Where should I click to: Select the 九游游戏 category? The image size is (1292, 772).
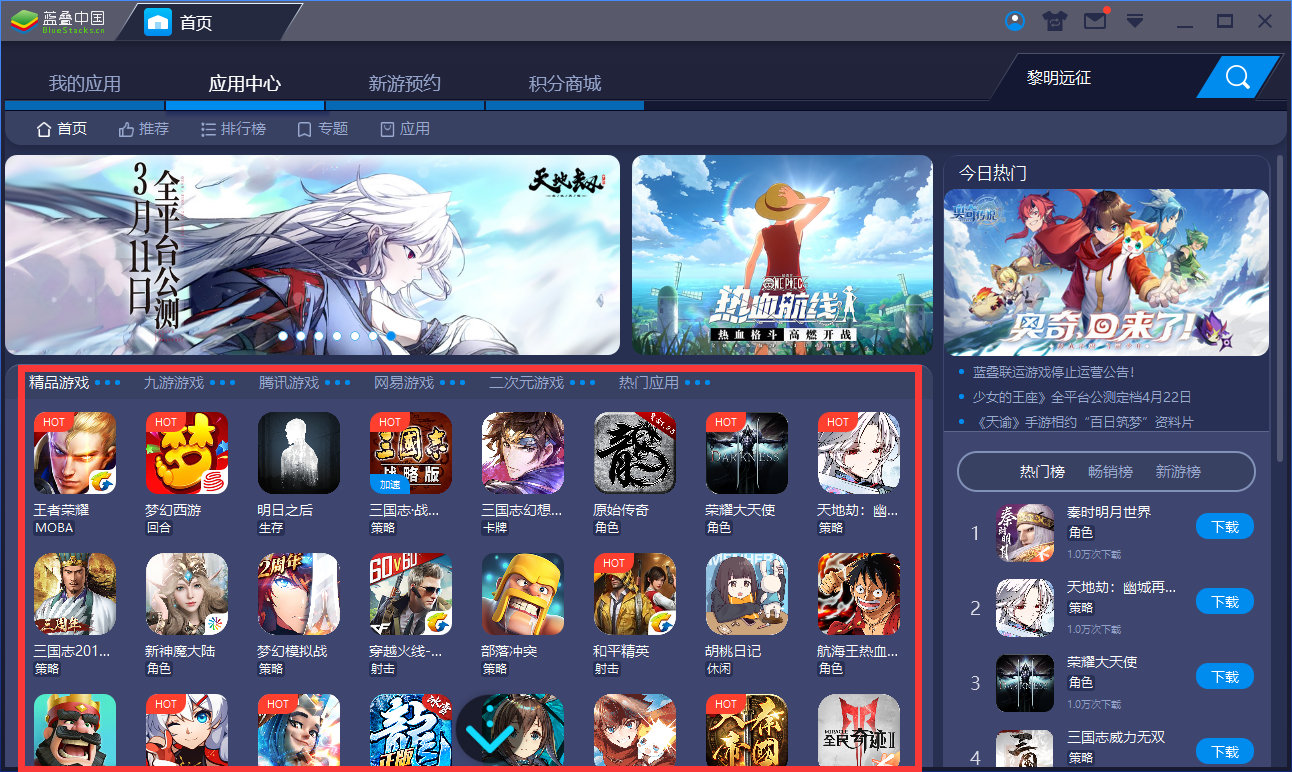coord(174,382)
